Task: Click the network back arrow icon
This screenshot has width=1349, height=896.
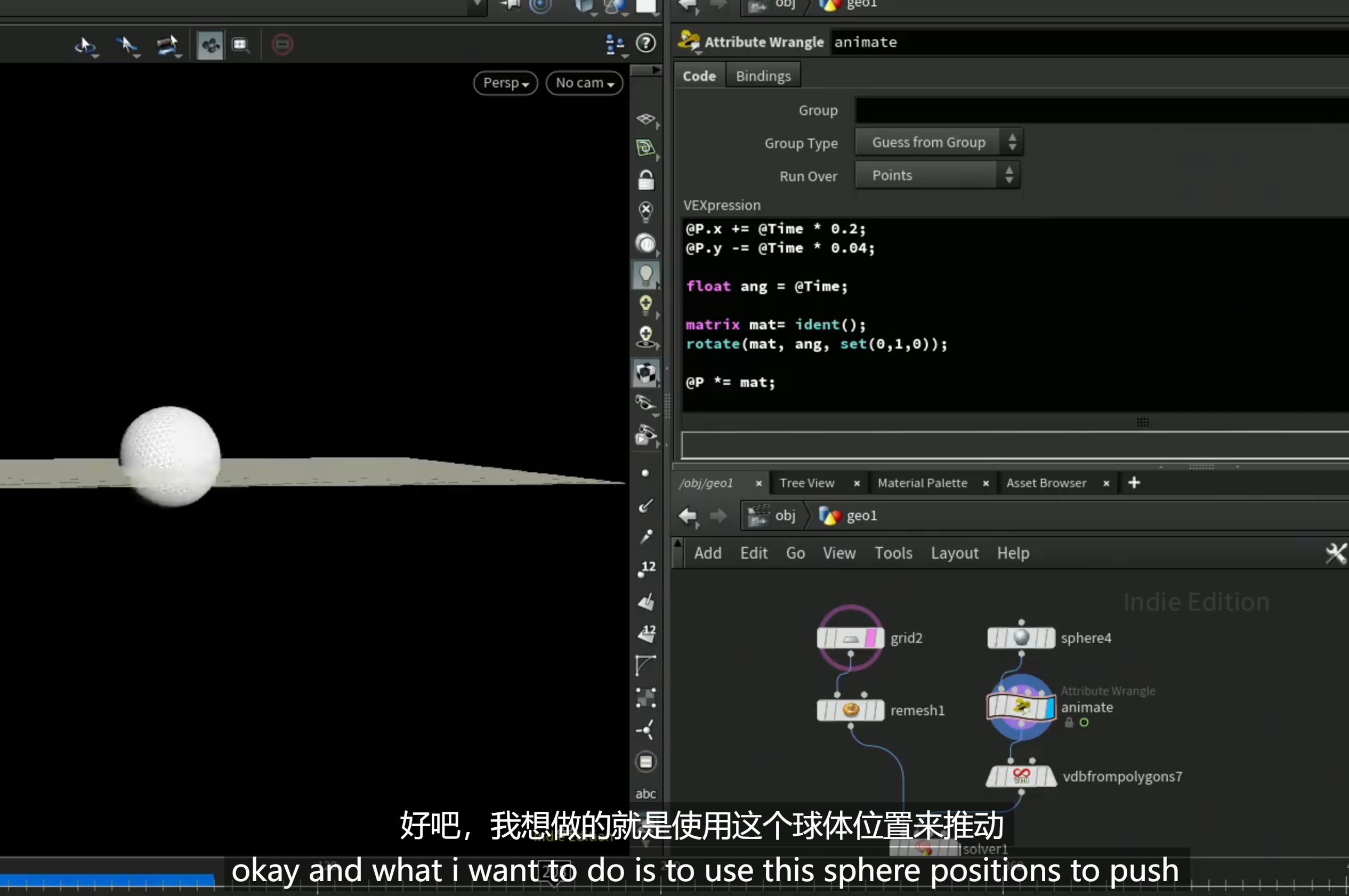Action: coord(688,516)
